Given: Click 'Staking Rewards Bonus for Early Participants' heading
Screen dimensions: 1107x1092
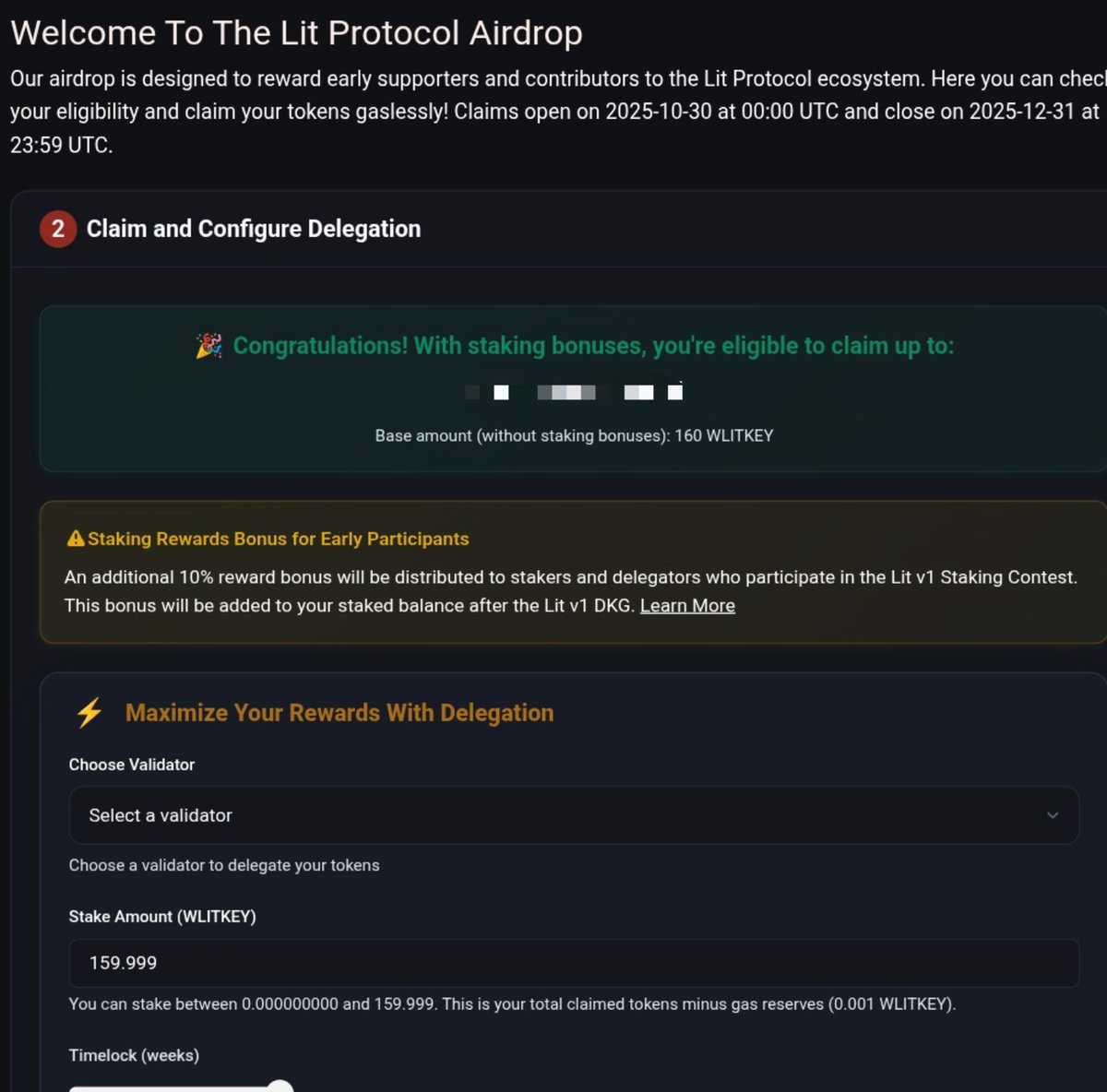Looking at the screenshot, I should pyautogui.click(x=278, y=539).
